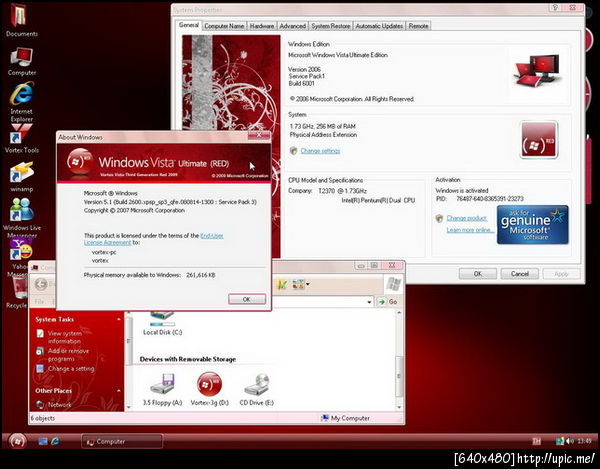Click the Explorer task pane scrollbar
Viewport: 600px width, 469px height.
pos(129,340)
